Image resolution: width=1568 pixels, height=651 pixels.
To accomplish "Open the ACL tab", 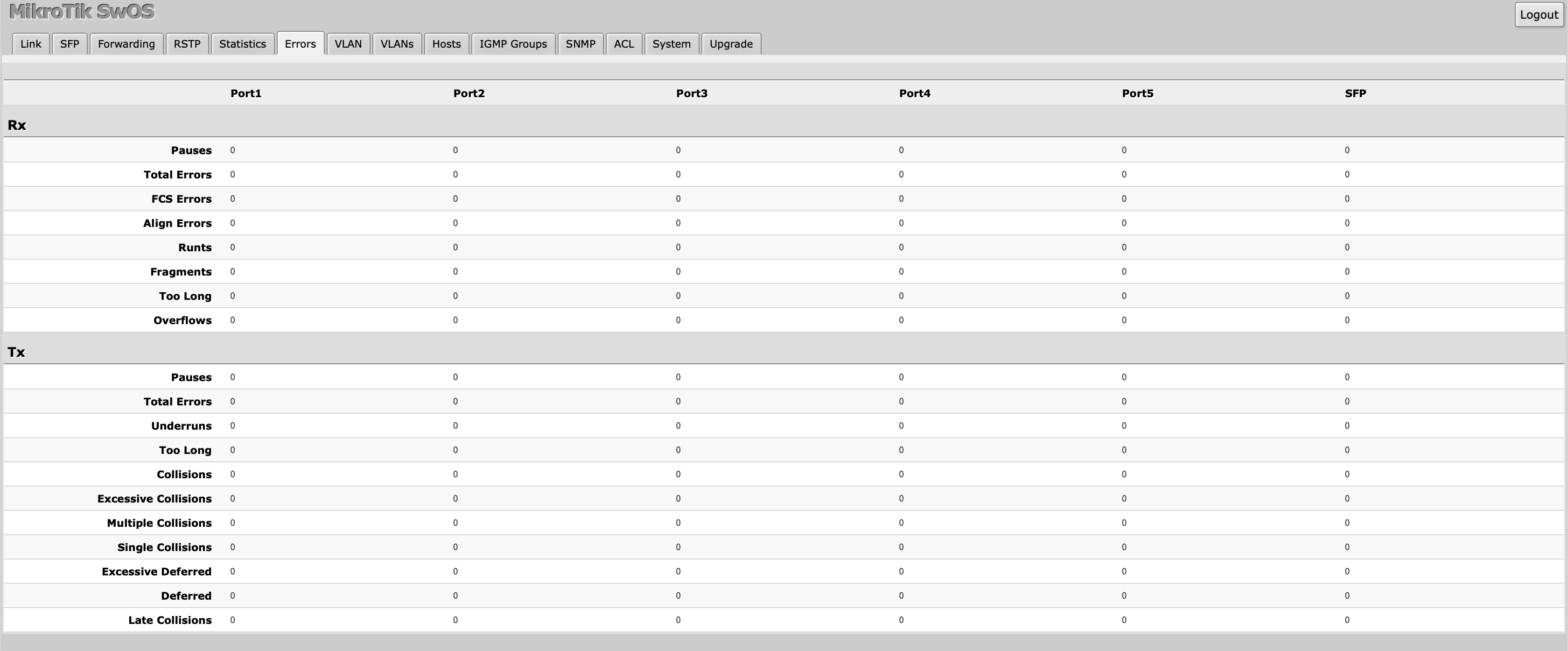I will tap(624, 44).
